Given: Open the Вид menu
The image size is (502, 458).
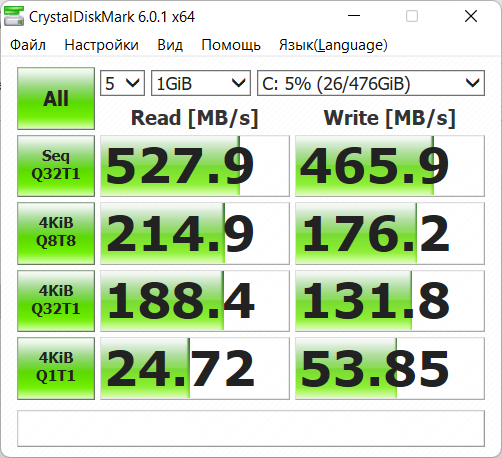Looking at the screenshot, I should tap(170, 45).
